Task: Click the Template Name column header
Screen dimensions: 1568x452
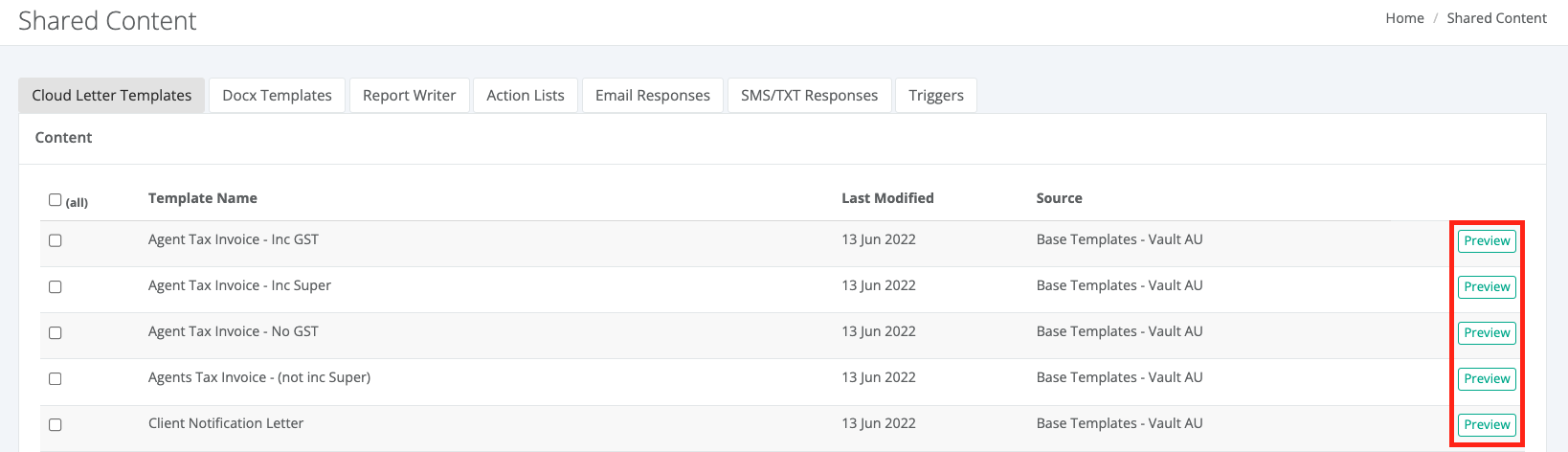Action: click(x=203, y=198)
